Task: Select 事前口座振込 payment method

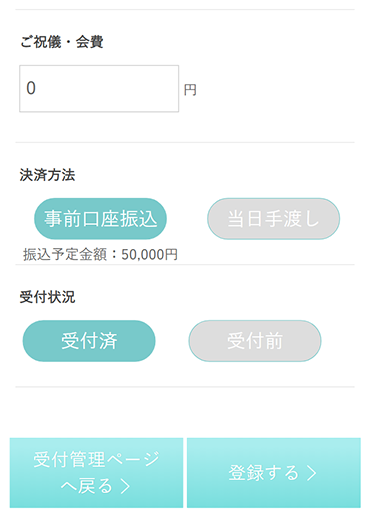Action: click(x=100, y=219)
